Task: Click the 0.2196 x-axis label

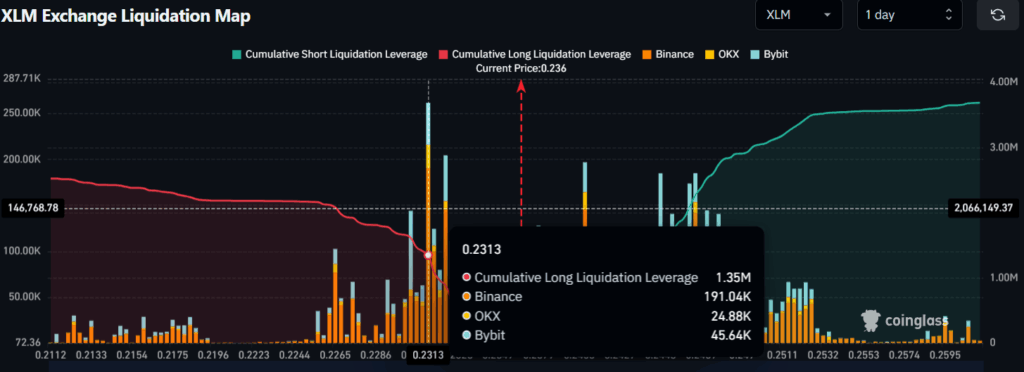Action: point(214,356)
